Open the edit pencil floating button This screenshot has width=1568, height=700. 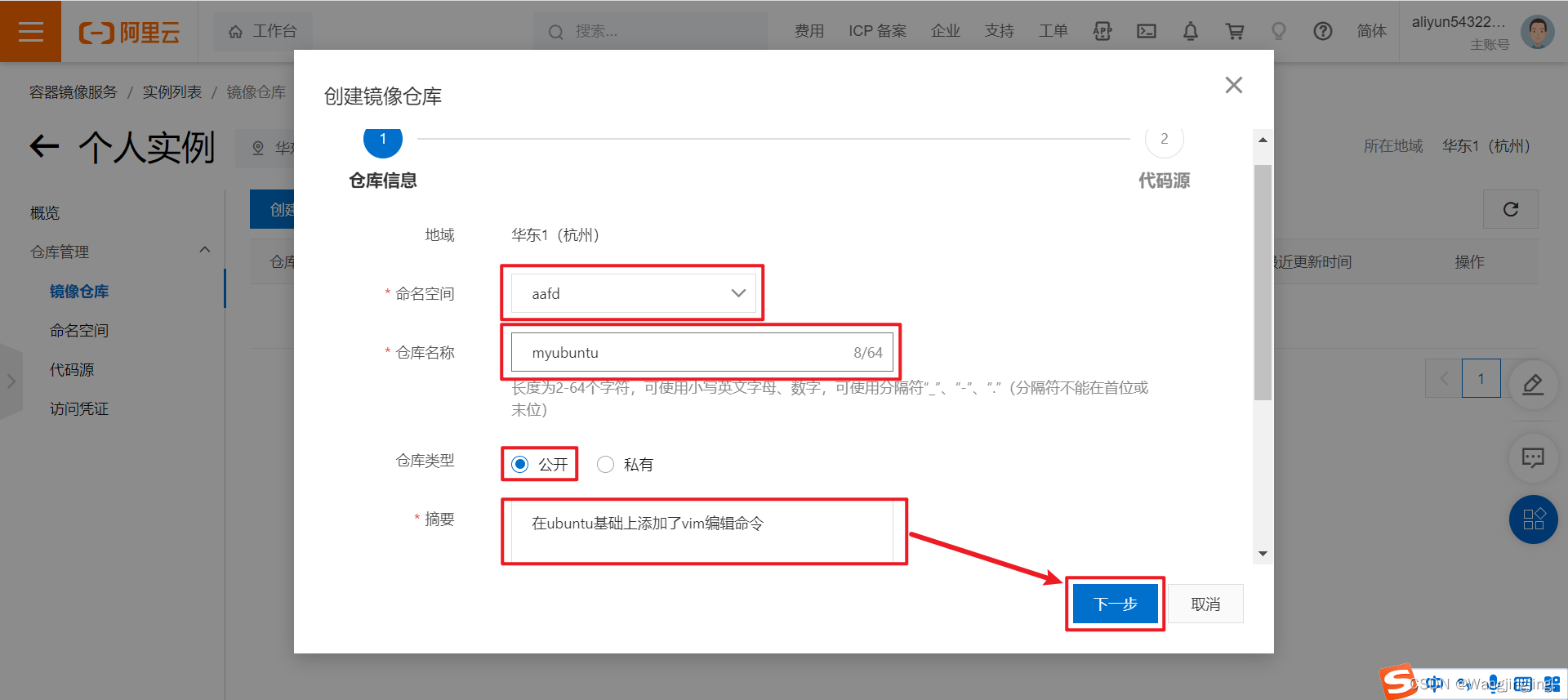pyautogui.click(x=1533, y=384)
